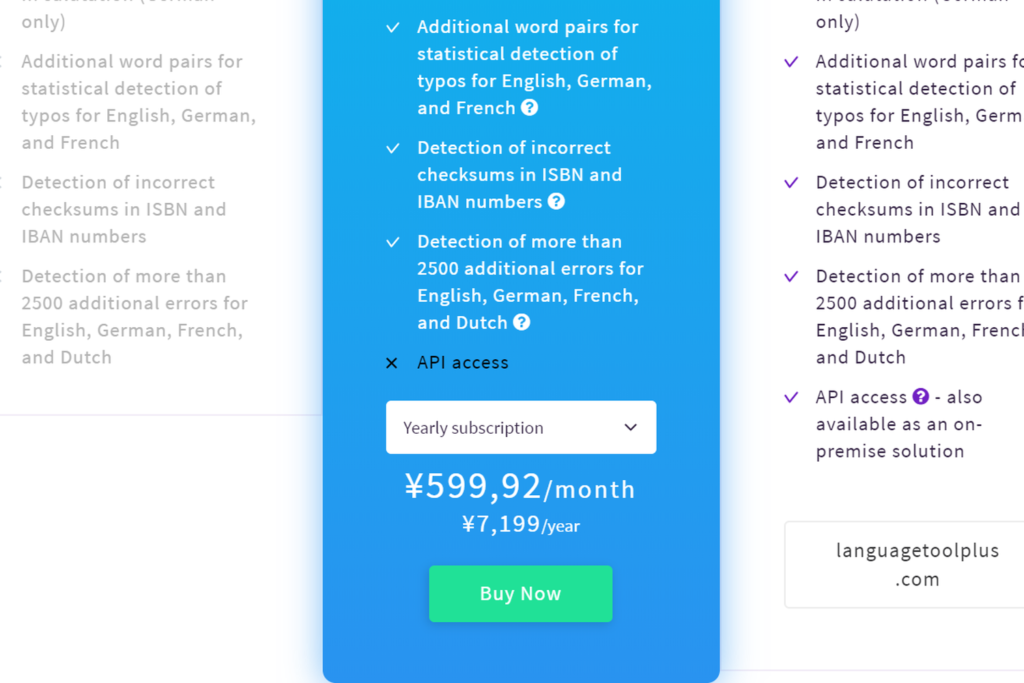This screenshot has width=1024, height=683.
Task: Click the ¥7,199/year price text
Action: (520, 524)
